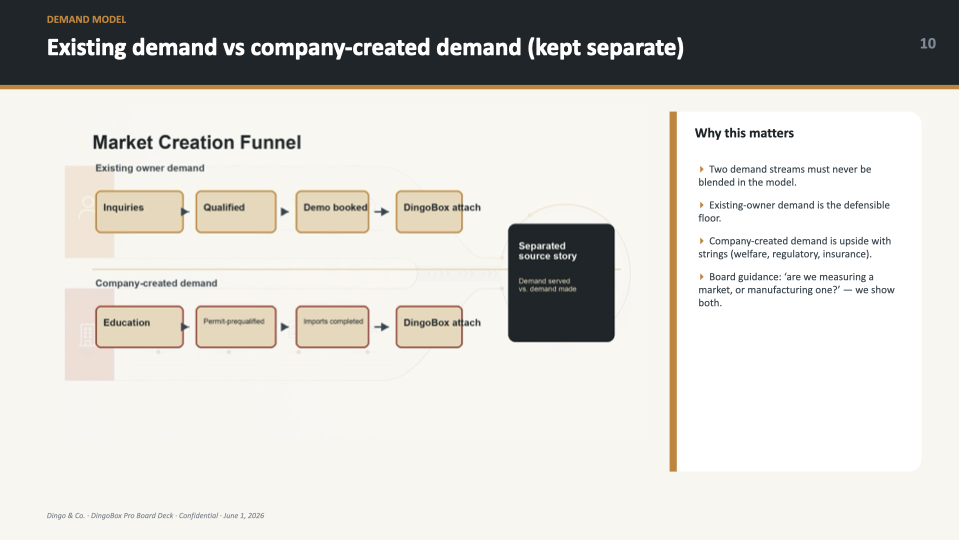Select the Education funnel box
Viewport: 959px width, 540px height.
point(139,327)
